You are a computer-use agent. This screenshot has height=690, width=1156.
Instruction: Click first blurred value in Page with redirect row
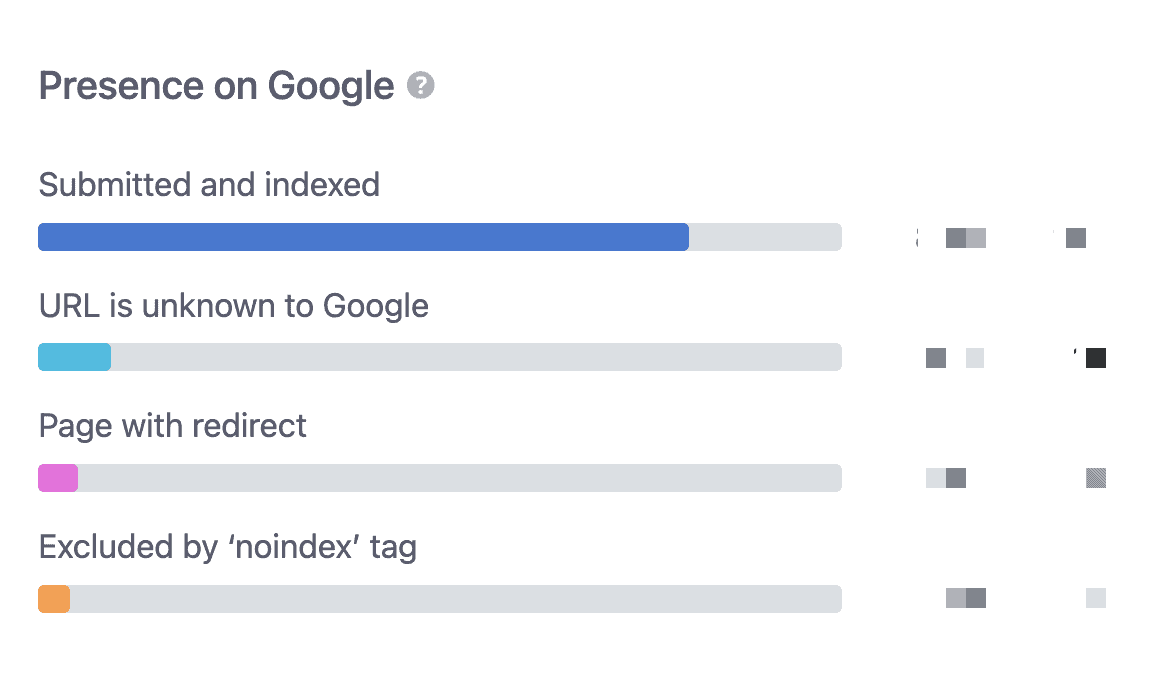click(946, 478)
